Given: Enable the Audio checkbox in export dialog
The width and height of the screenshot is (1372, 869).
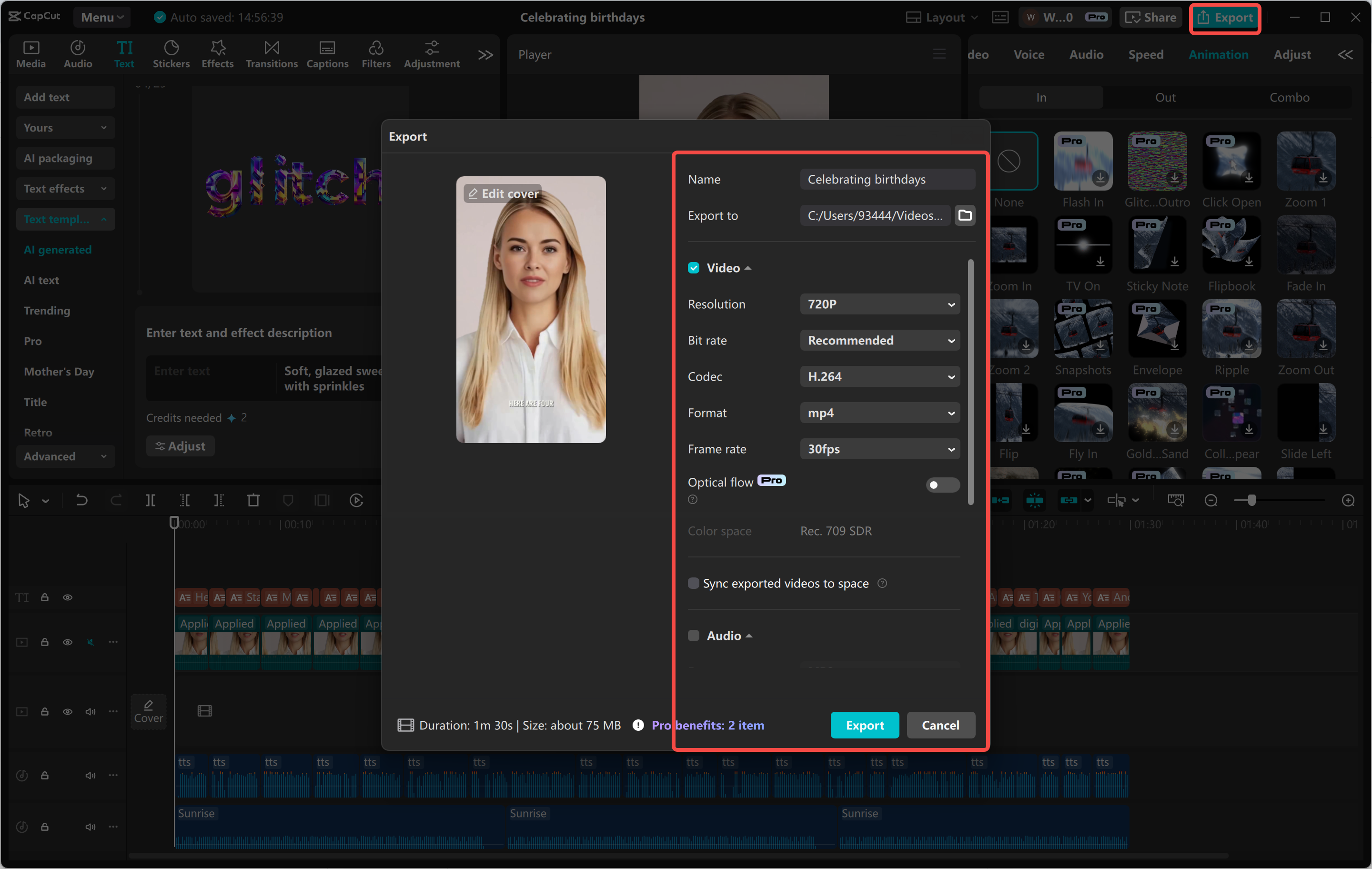Looking at the screenshot, I should click(694, 636).
